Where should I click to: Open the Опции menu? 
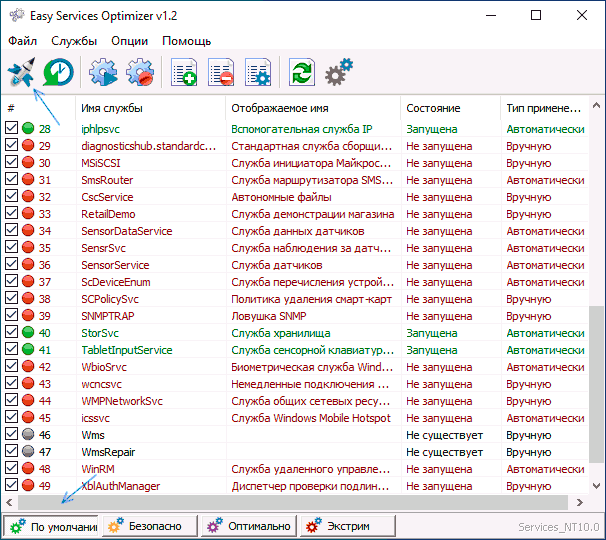coord(129,41)
